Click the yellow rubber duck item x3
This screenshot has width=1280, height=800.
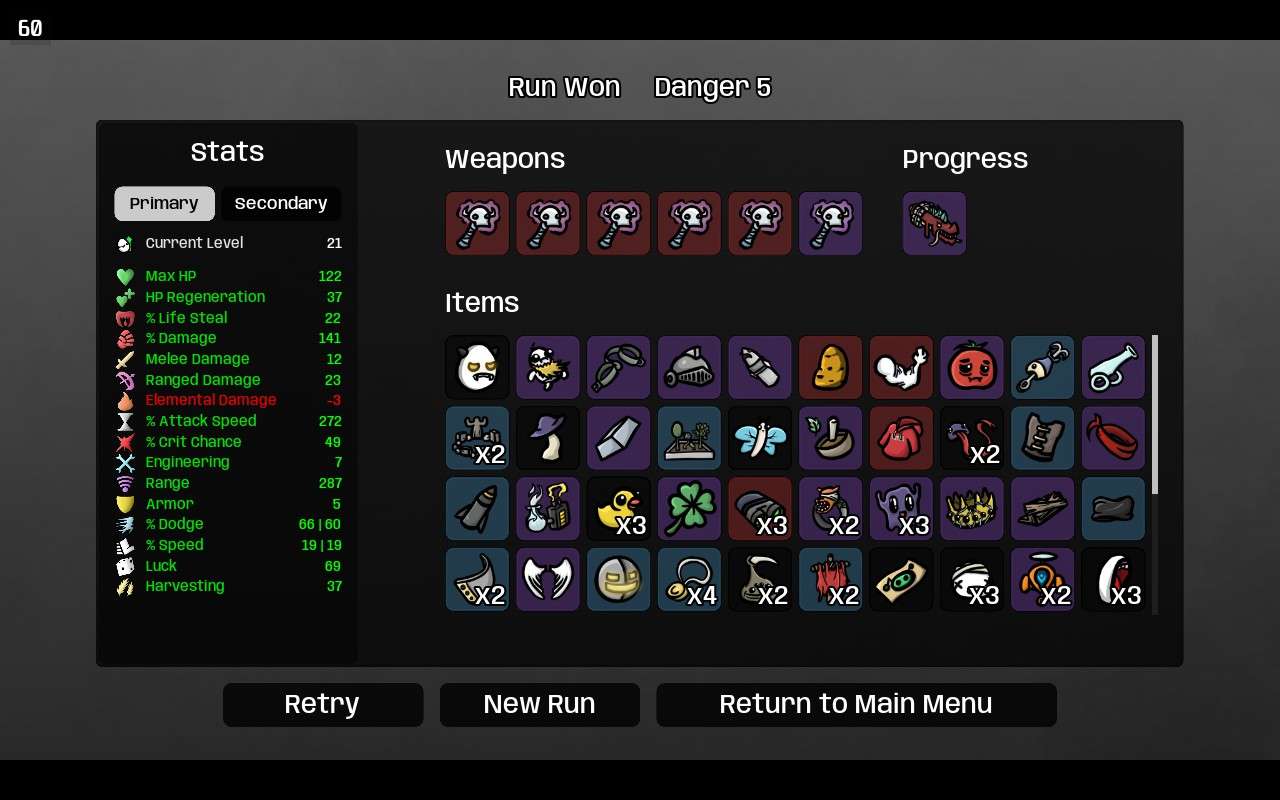[x=618, y=508]
